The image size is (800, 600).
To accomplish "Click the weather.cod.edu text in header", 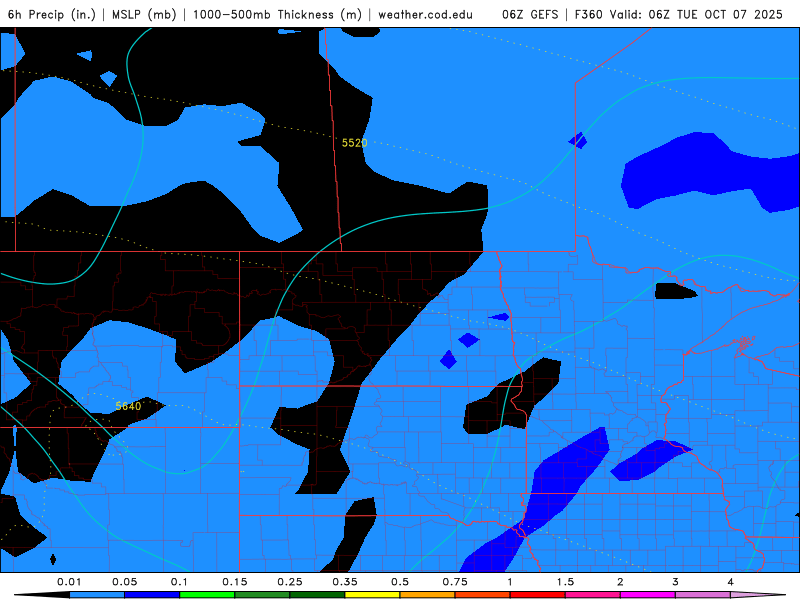I will point(425,14).
